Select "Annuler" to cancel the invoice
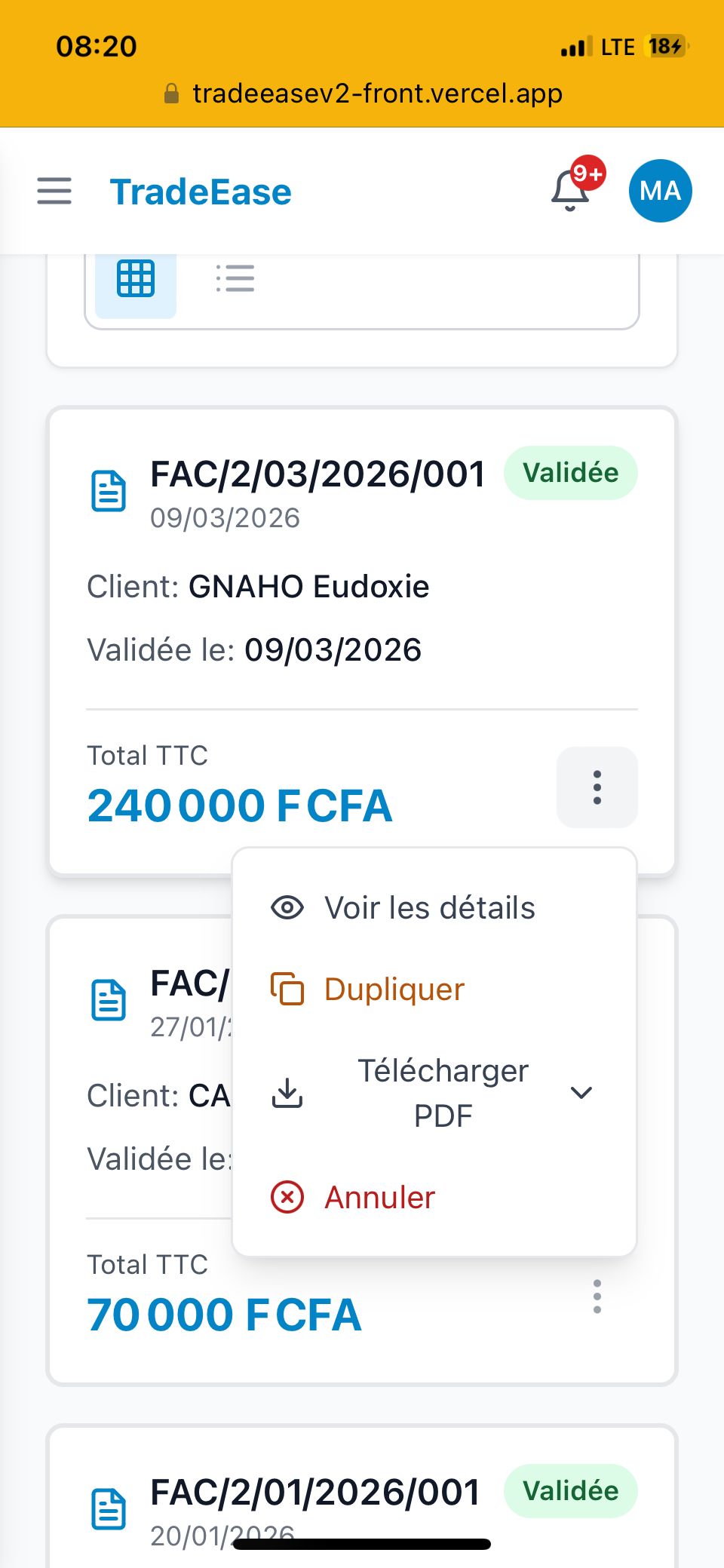 pyautogui.click(x=380, y=1198)
